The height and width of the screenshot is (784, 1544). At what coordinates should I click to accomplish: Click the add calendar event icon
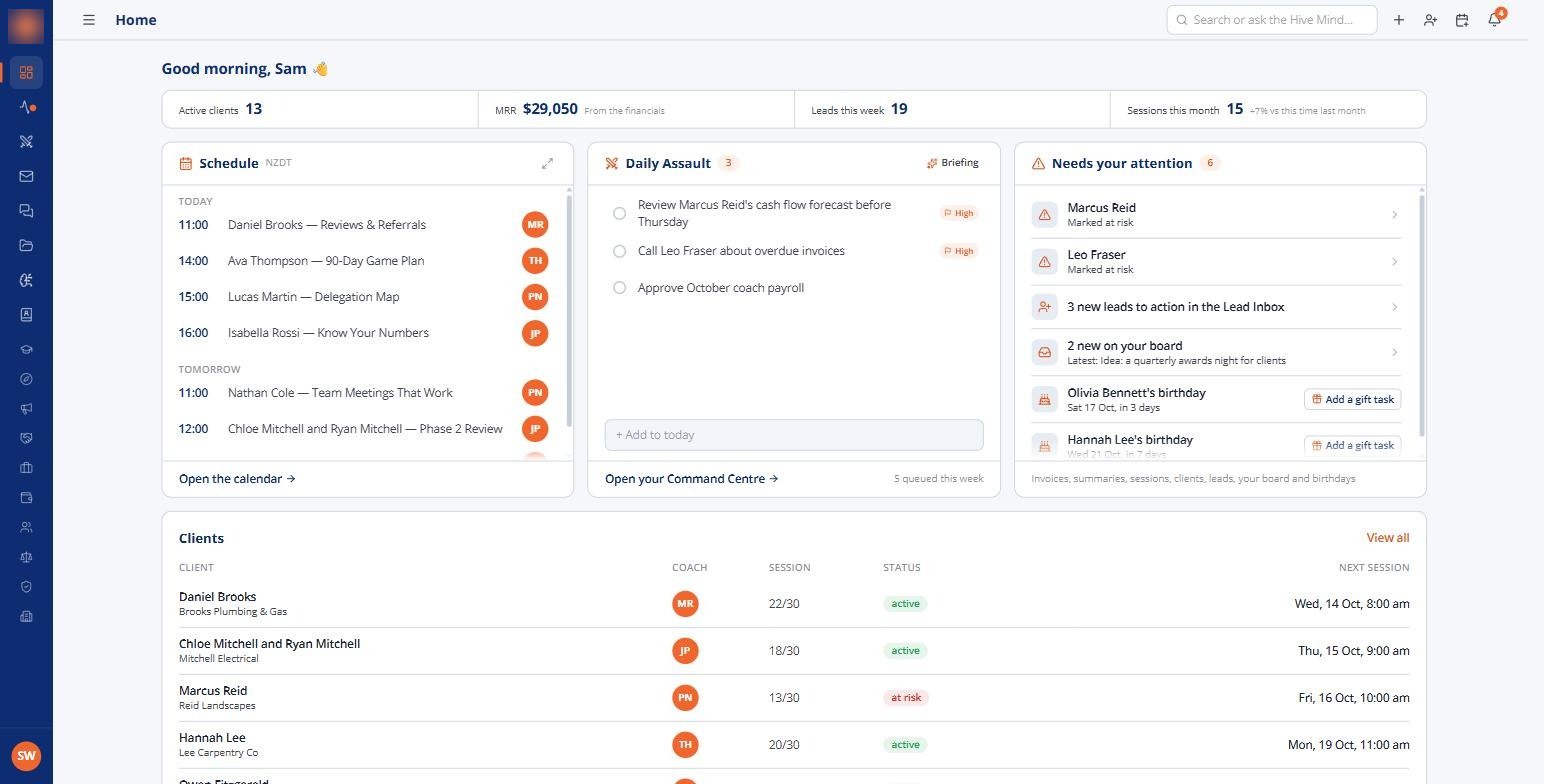pos(1462,20)
